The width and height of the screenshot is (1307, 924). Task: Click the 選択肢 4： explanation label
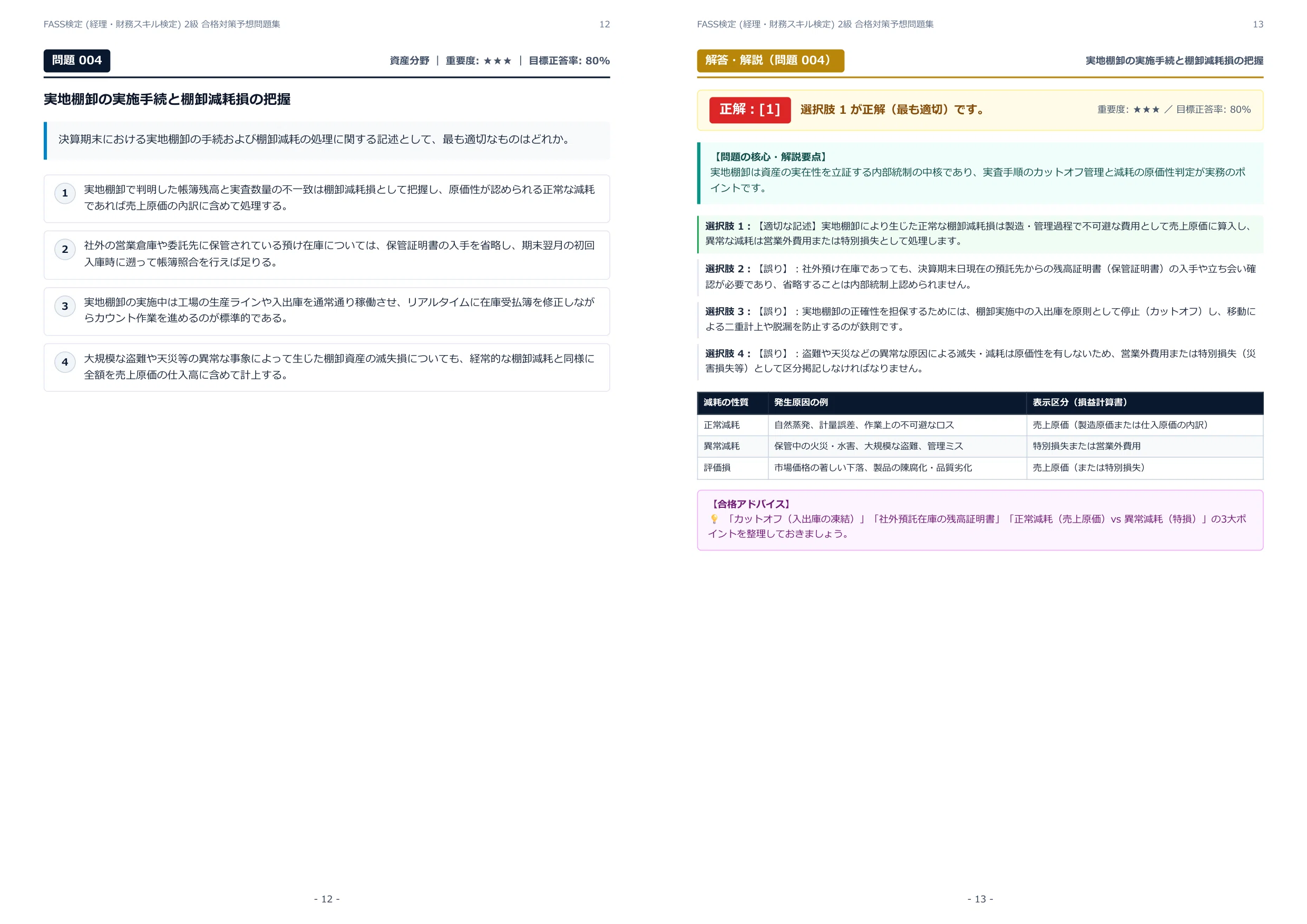[729, 353]
